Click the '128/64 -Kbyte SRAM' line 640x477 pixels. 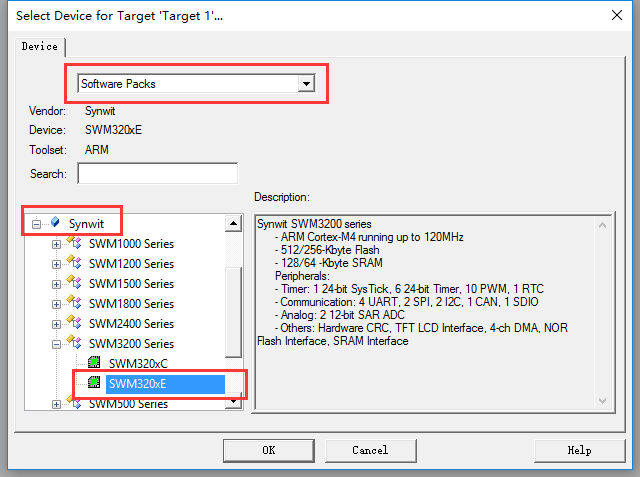[x=331, y=263]
